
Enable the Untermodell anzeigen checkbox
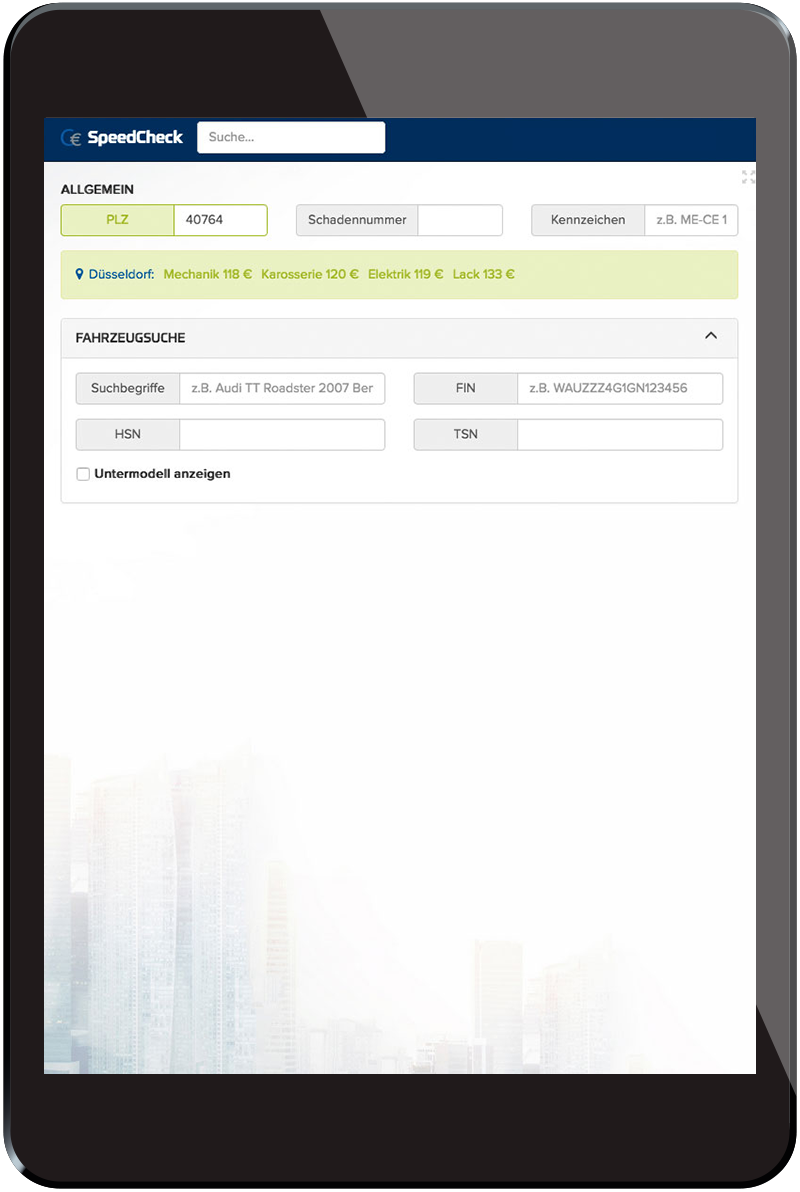pos(83,474)
